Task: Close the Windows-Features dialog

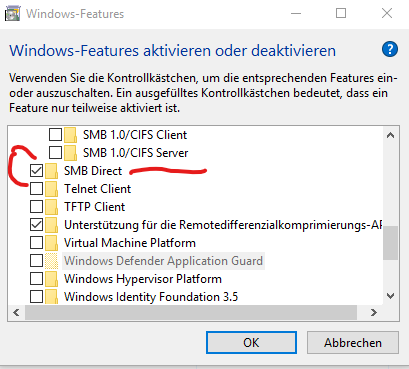Action: (387, 14)
